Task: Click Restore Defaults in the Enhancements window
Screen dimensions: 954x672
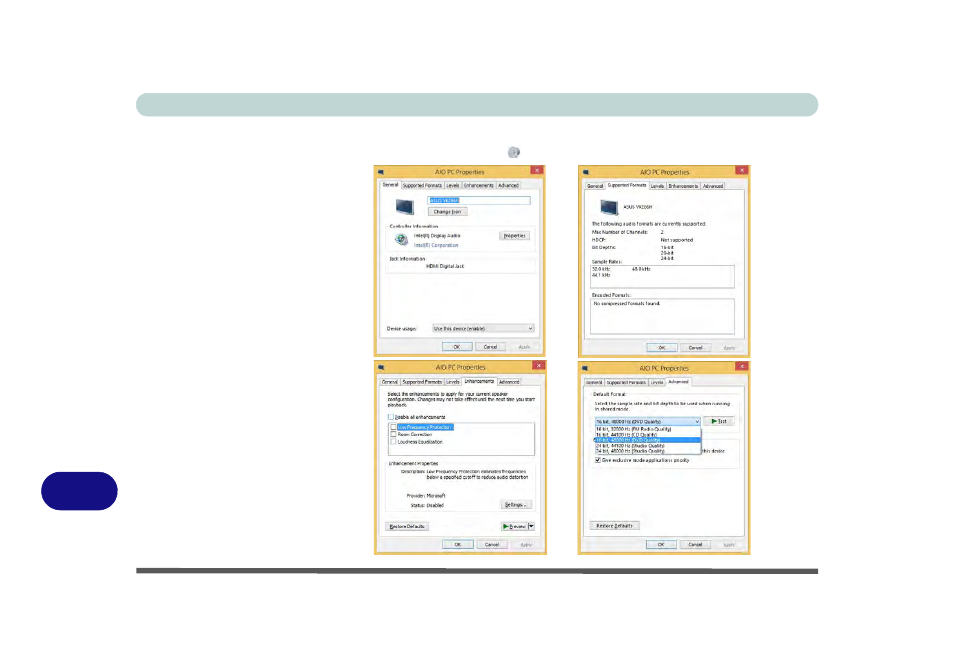Action: coord(407,526)
